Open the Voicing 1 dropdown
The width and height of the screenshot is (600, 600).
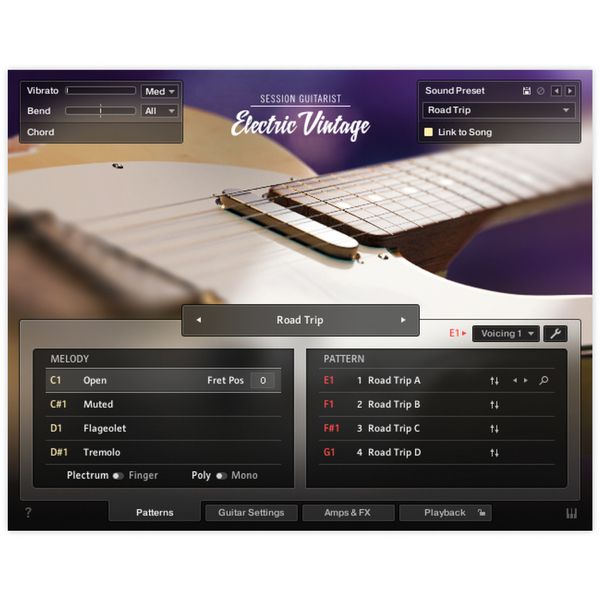[x=506, y=334]
